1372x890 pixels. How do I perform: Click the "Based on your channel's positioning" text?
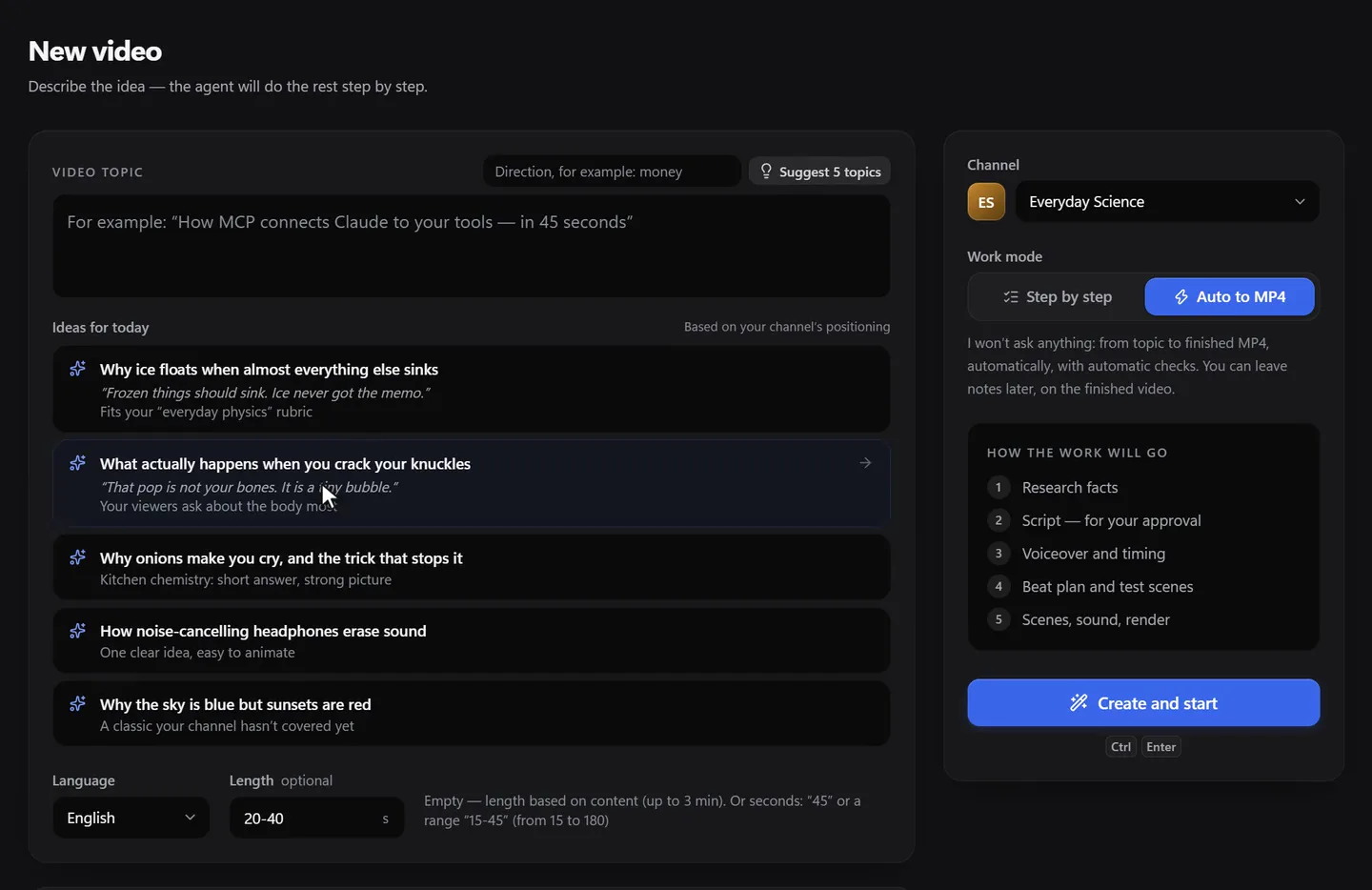787,327
